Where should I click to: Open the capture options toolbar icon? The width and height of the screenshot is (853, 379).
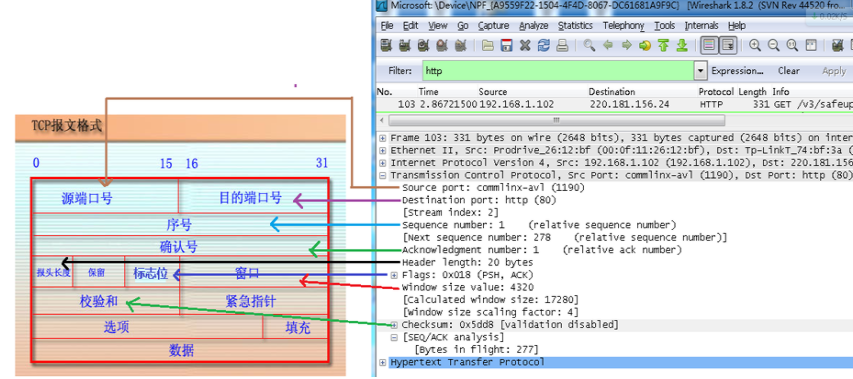point(404,46)
